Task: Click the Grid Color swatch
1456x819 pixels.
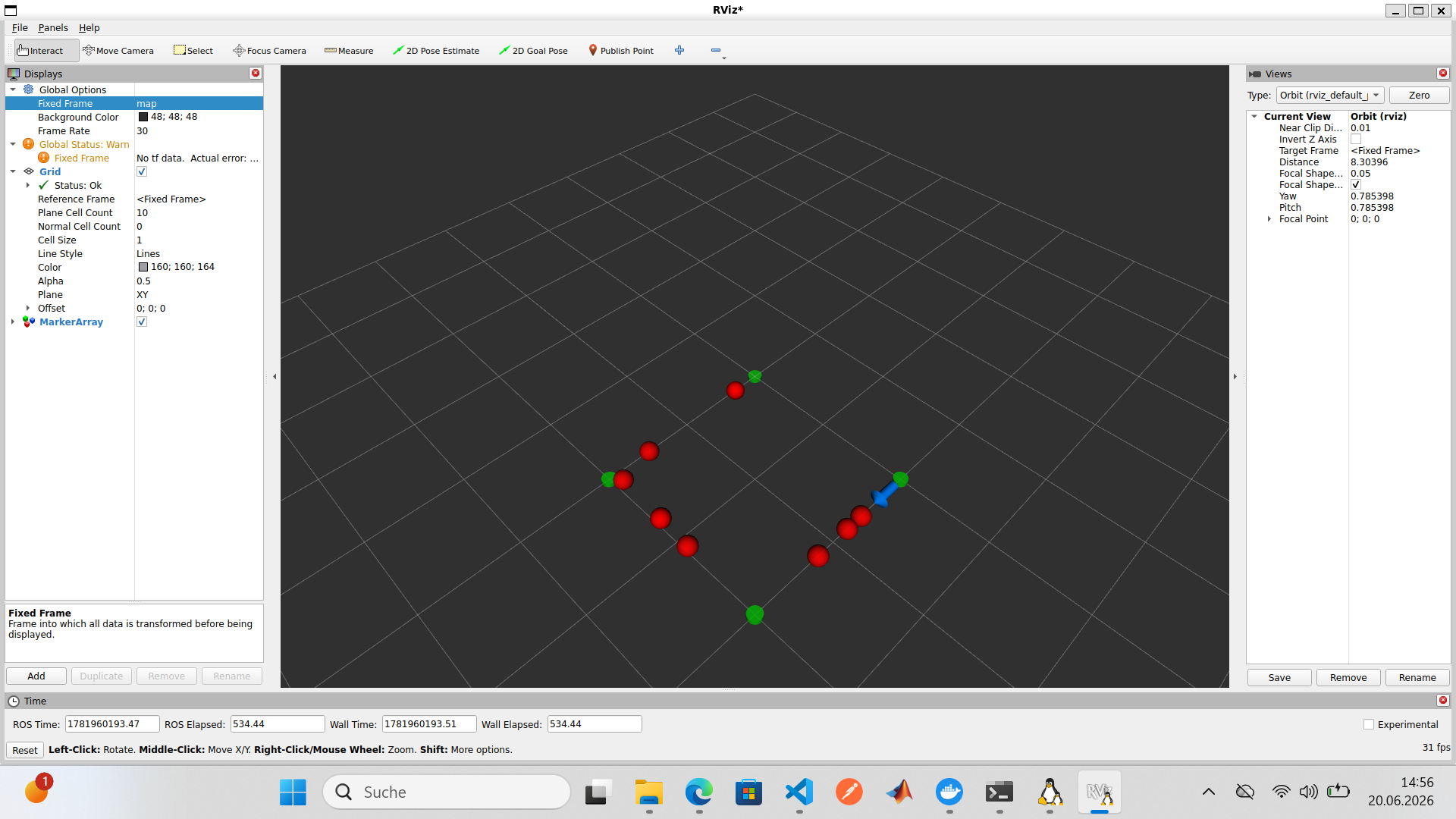Action: tap(143, 267)
